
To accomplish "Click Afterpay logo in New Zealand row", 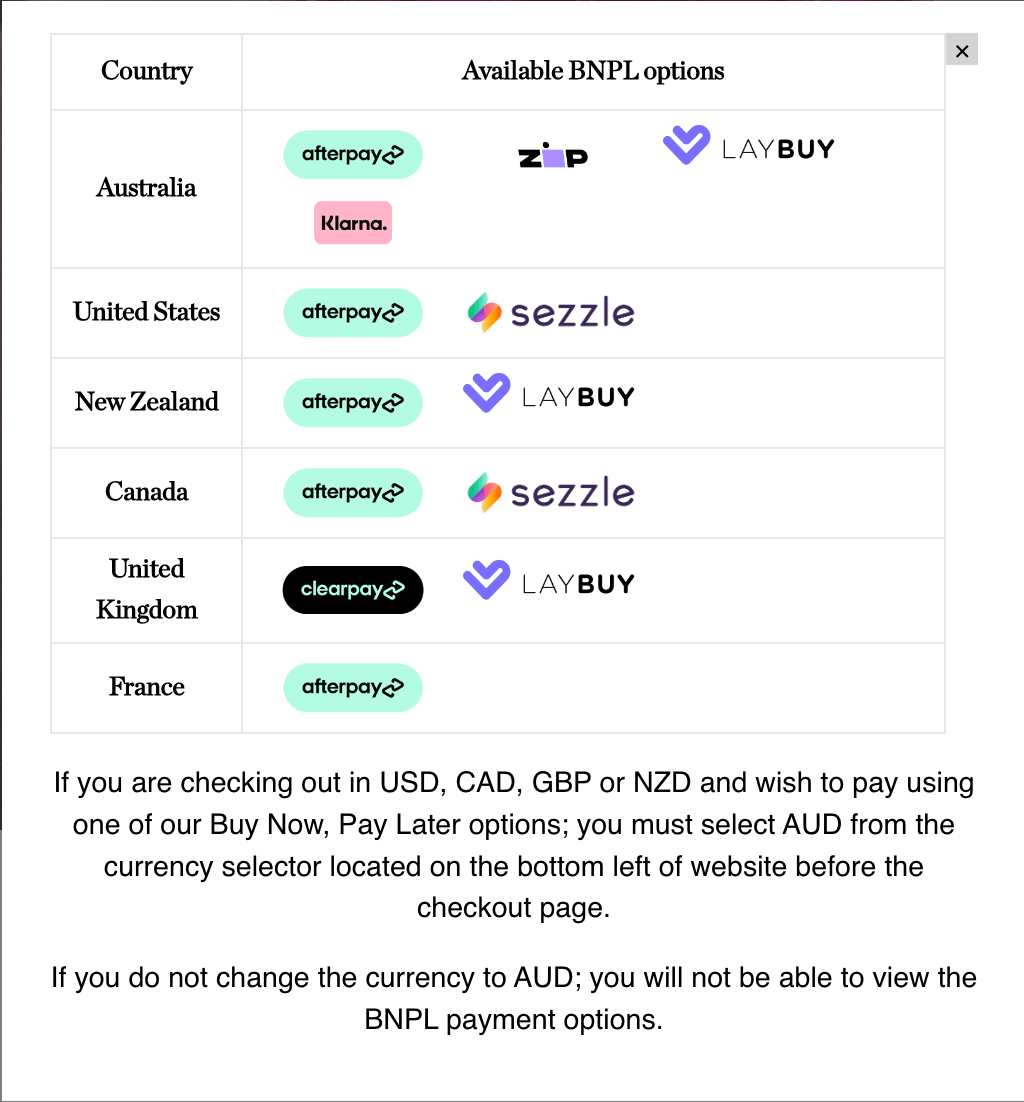I will point(353,402).
